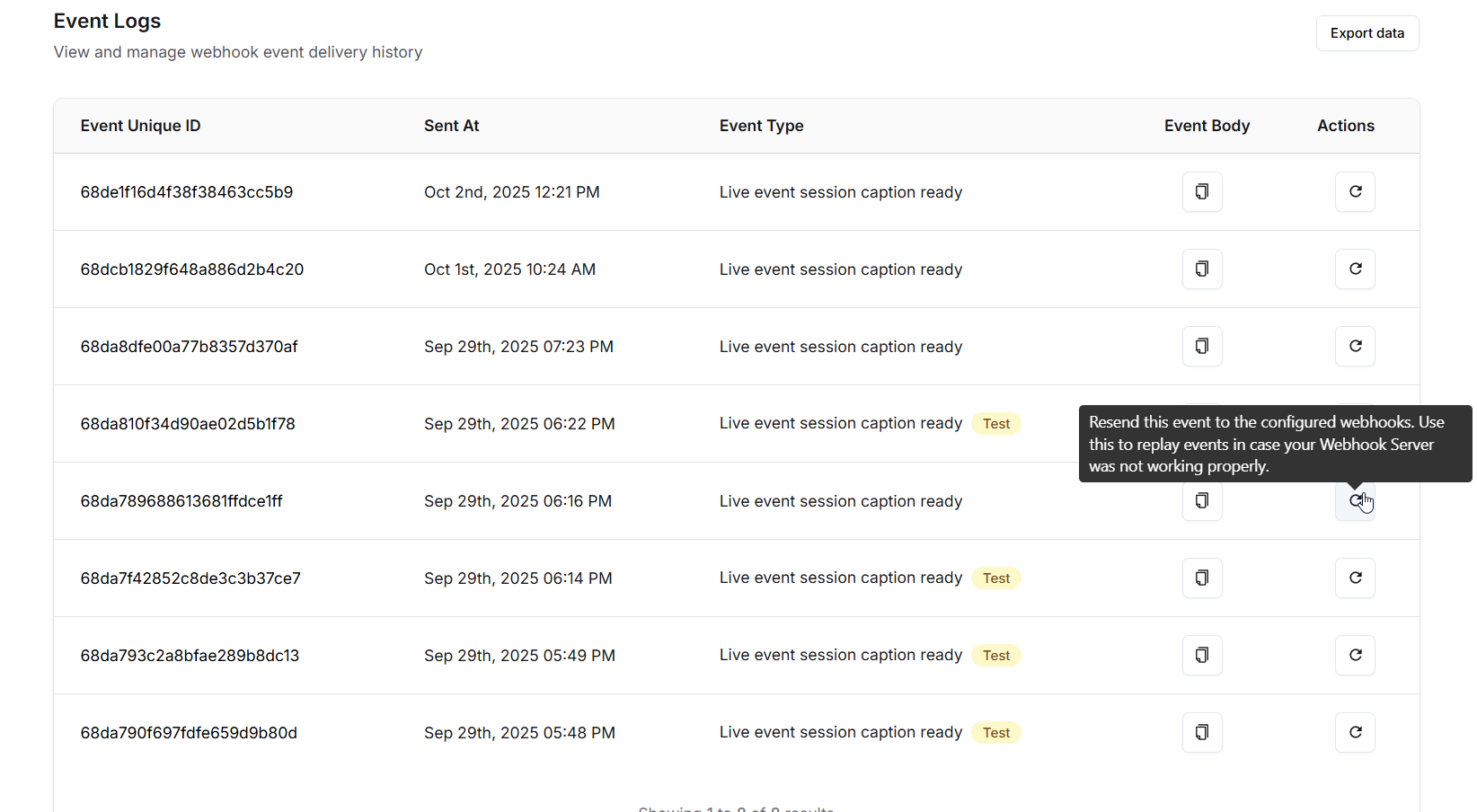Viewport: 1477px width, 812px height.
Task: Copy event body for event 68da8dfe00a77b8357d370af
Action: click(x=1202, y=347)
